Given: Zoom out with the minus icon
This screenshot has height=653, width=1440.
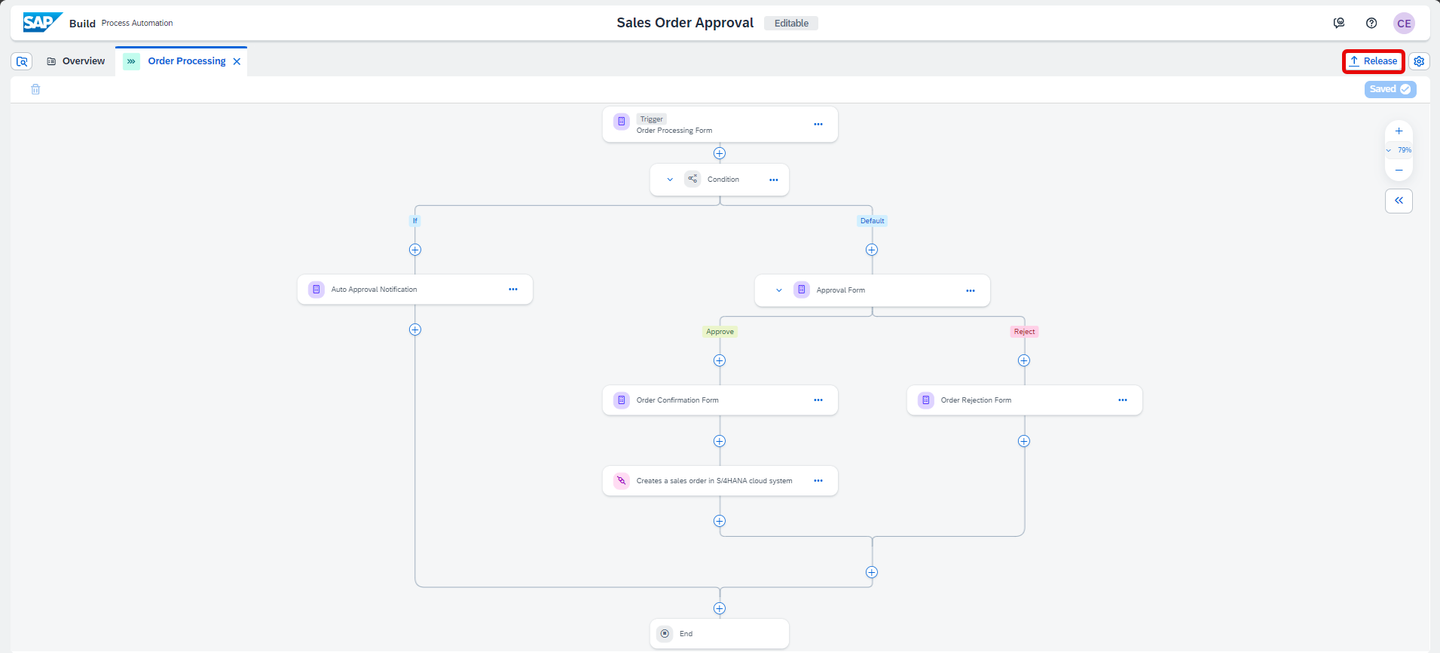Looking at the screenshot, I should 1399,170.
